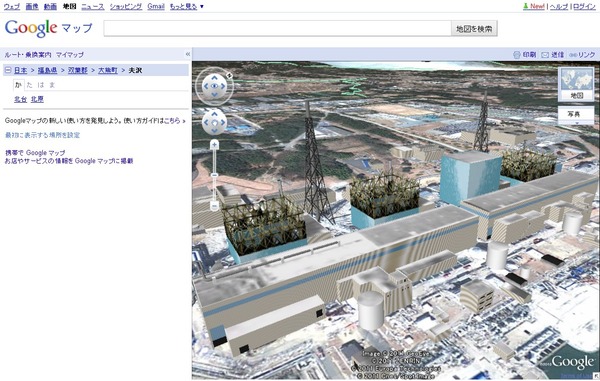Click the 双葉郡 breadcrumb link
Viewport: 600px width, 381px height.
(x=78, y=70)
